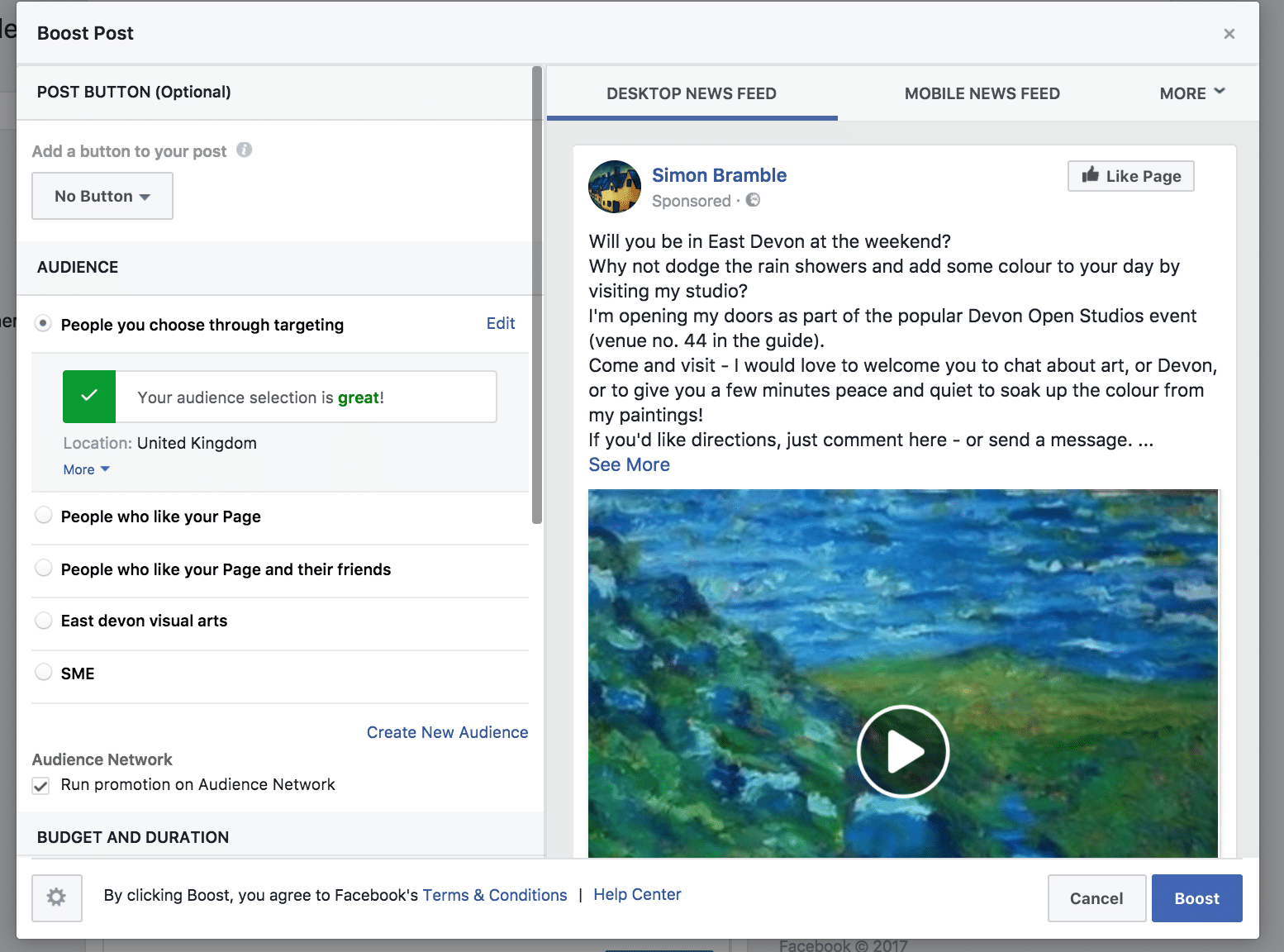Expand More audience details
Viewport: 1284px width, 952px height.
point(86,469)
